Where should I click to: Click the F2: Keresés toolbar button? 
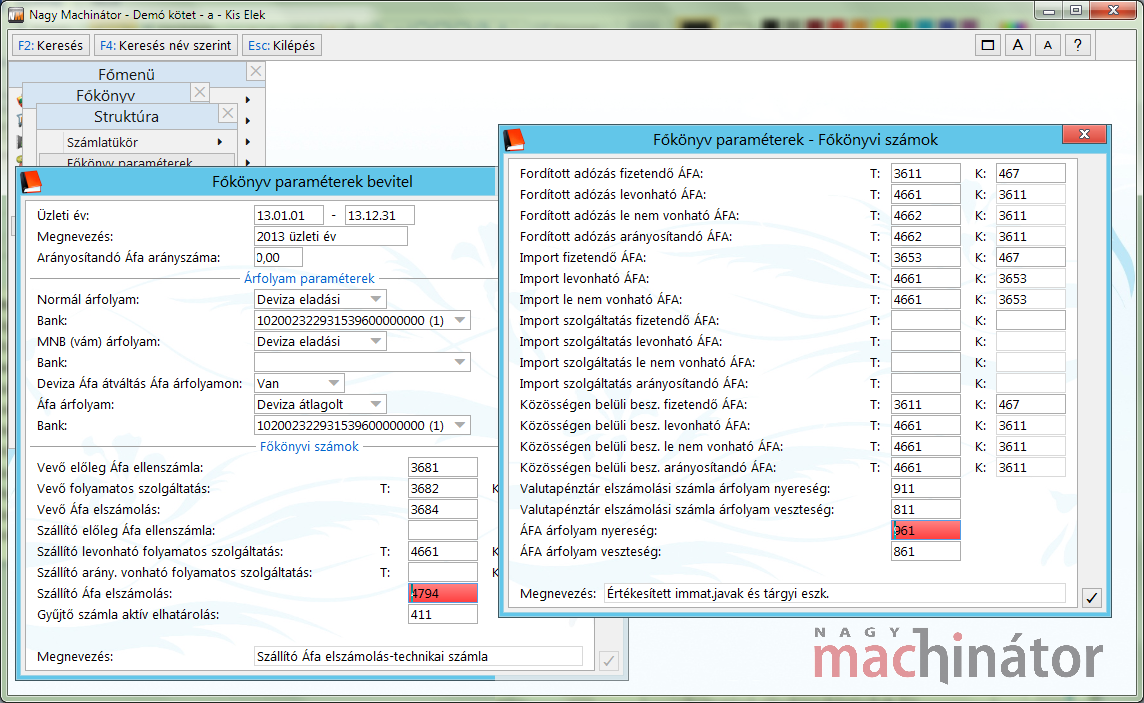pos(50,45)
